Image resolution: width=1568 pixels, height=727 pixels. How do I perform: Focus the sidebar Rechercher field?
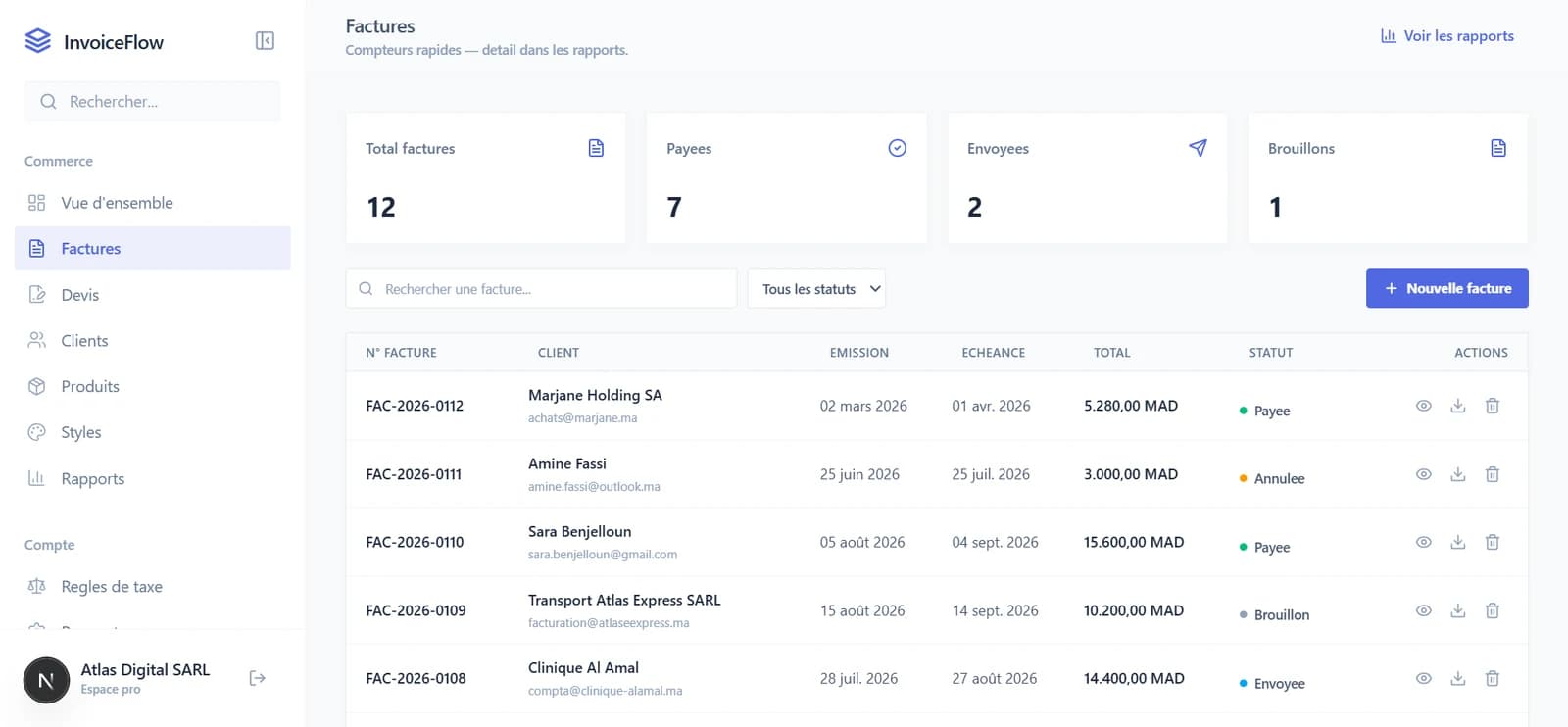click(x=152, y=102)
